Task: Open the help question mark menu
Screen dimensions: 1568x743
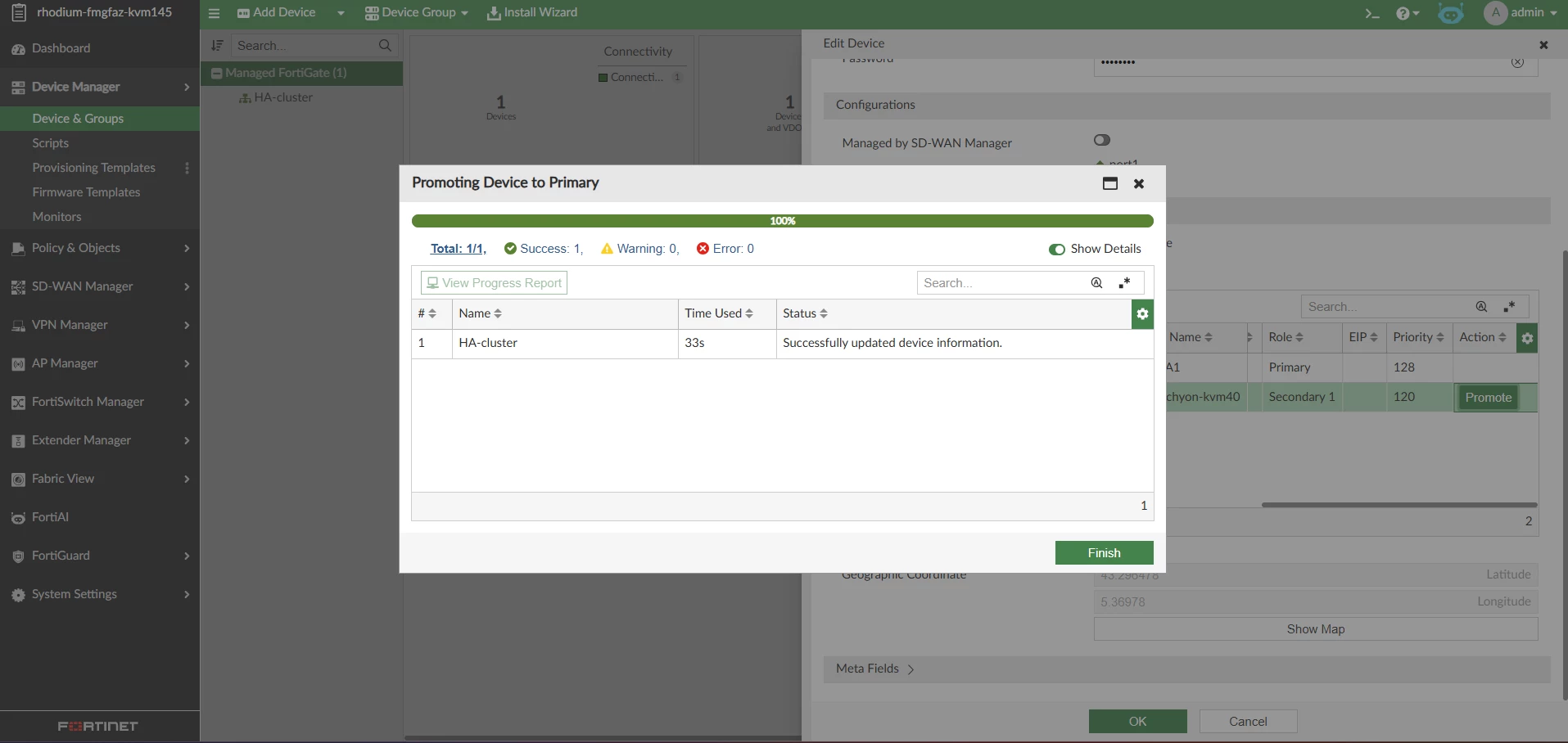Action: tap(1407, 14)
